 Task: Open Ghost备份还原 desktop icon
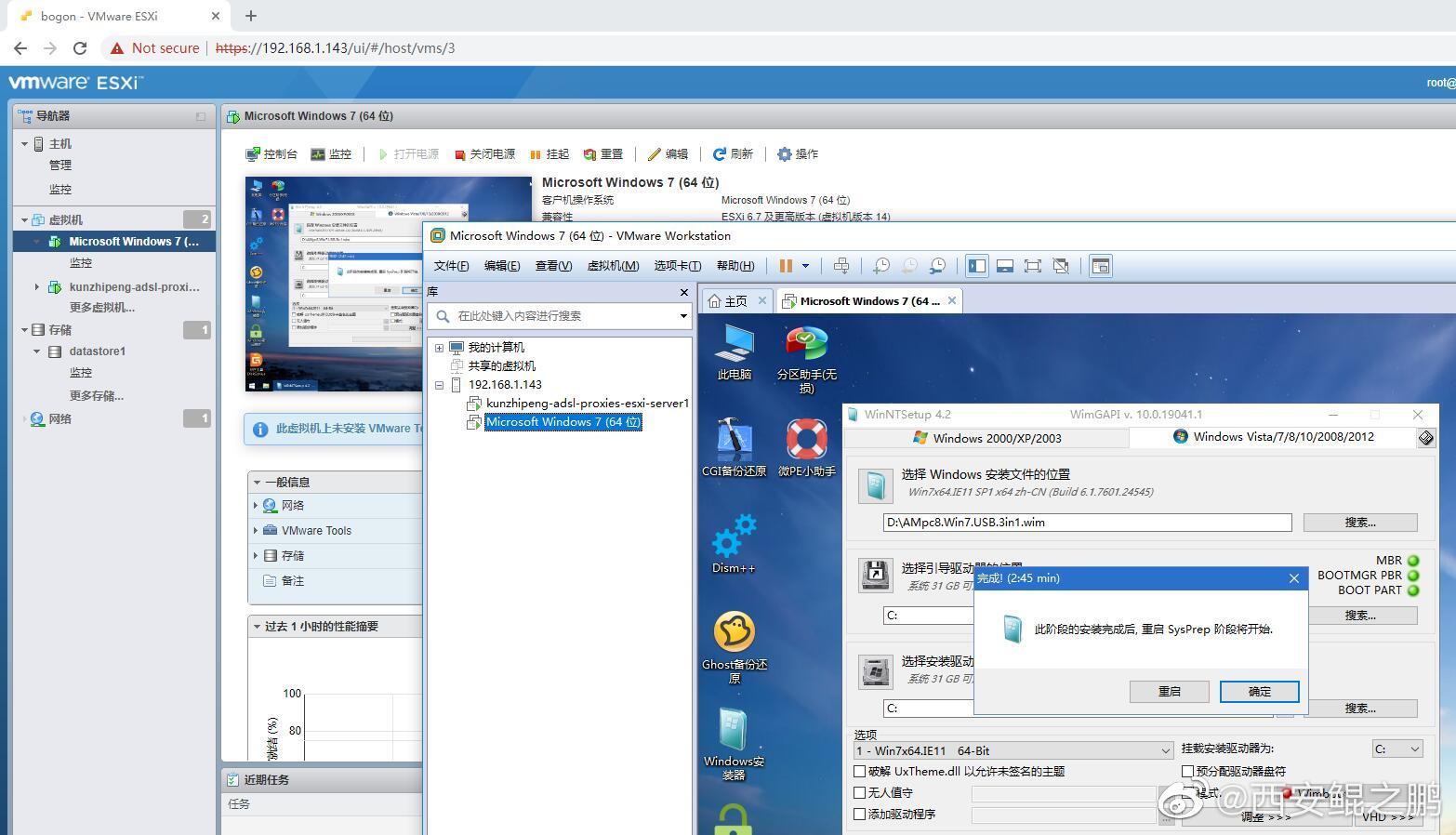click(735, 648)
